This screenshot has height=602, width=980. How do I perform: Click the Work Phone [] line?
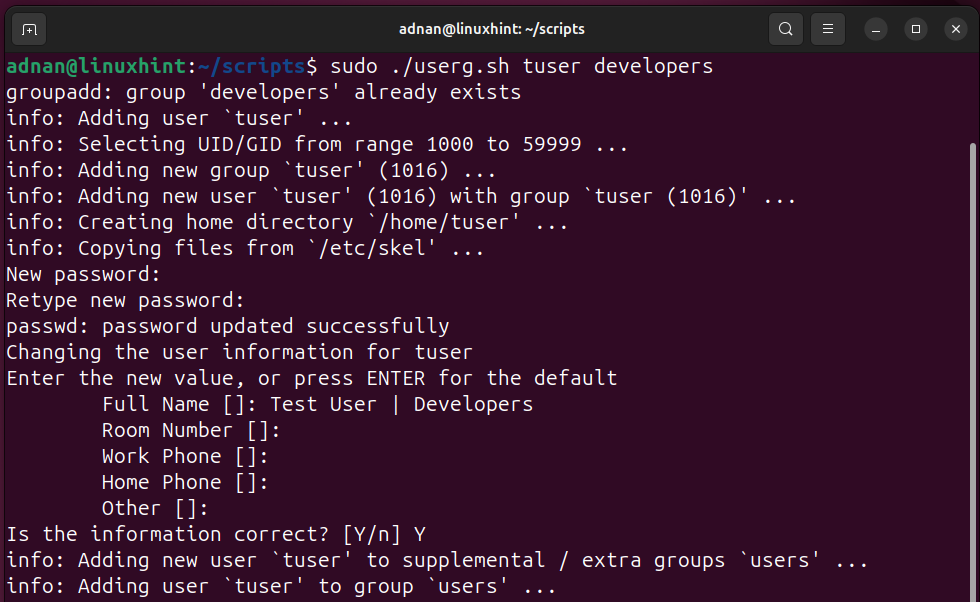(185, 457)
